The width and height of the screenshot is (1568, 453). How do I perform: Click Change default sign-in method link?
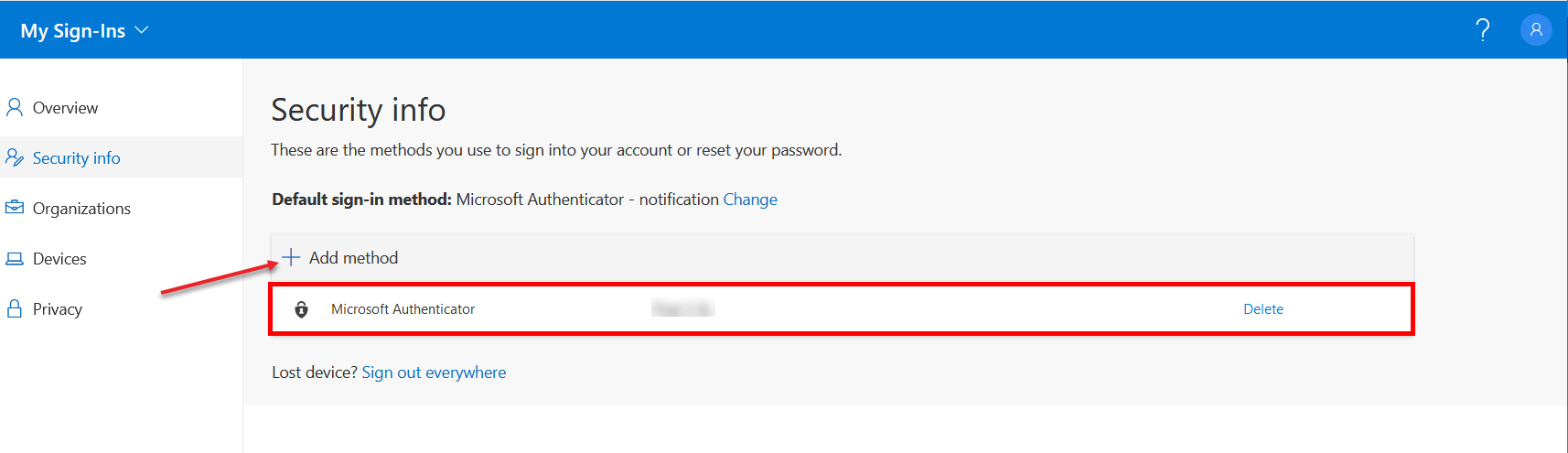(750, 200)
